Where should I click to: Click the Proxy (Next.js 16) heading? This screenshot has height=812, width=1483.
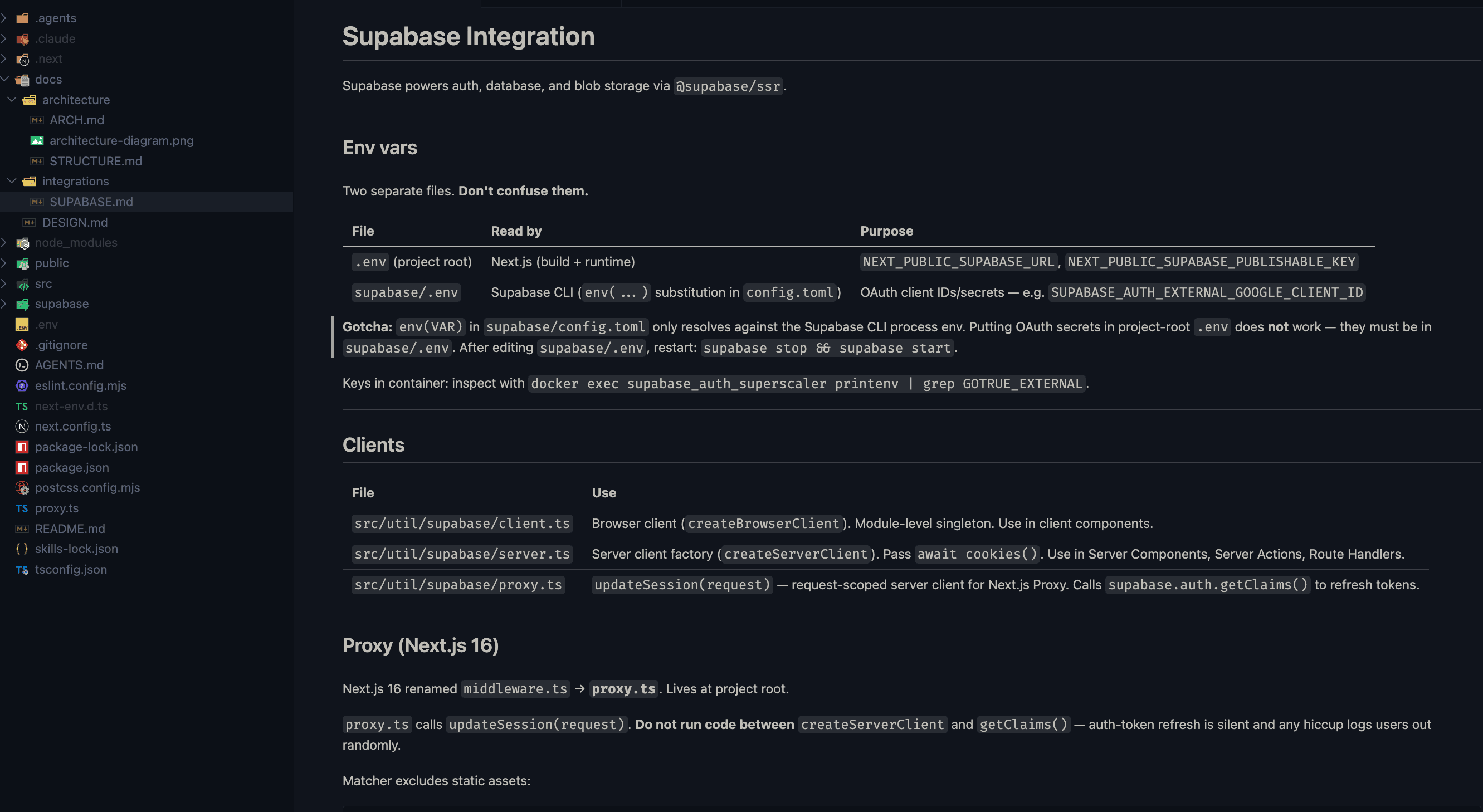pos(420,645)
